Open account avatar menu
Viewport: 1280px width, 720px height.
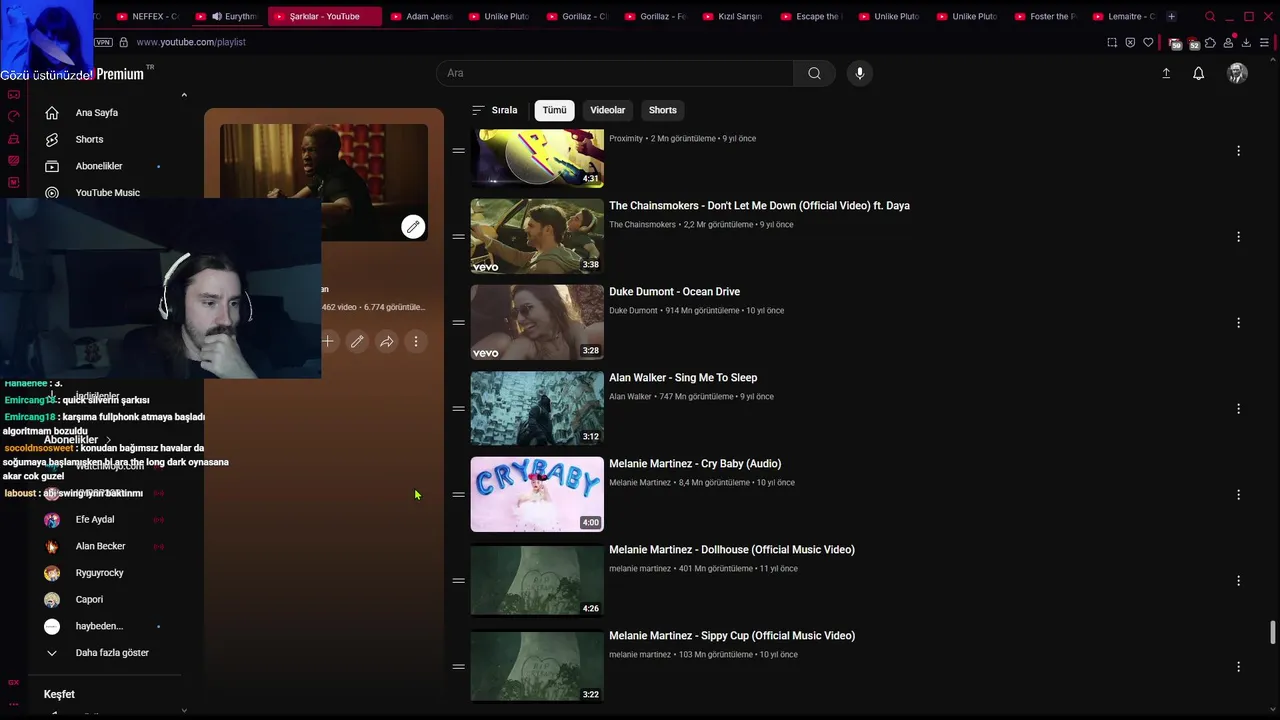pos(1237,73)
